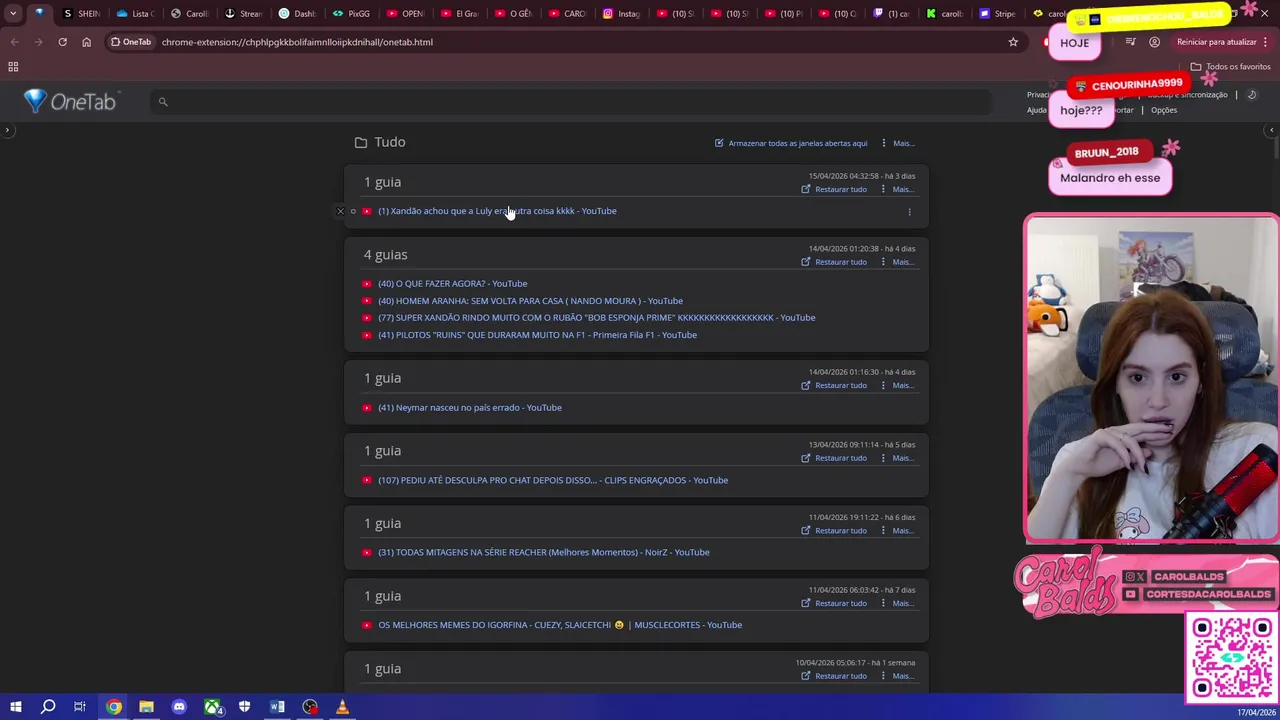The image size is (1280, 720).
Task: Switch to the Instagram tab
Action: click(622, 13)
